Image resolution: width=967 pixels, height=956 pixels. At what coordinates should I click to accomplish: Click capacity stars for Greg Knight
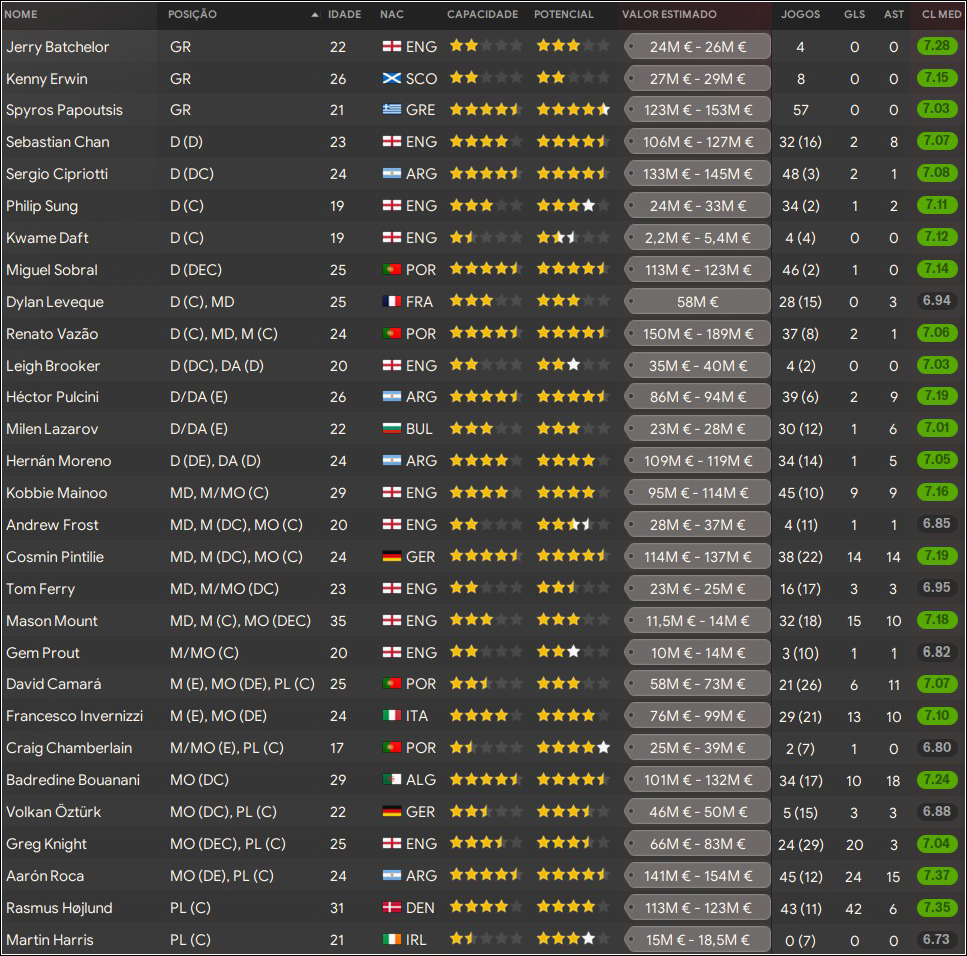(x=486, y=844)
